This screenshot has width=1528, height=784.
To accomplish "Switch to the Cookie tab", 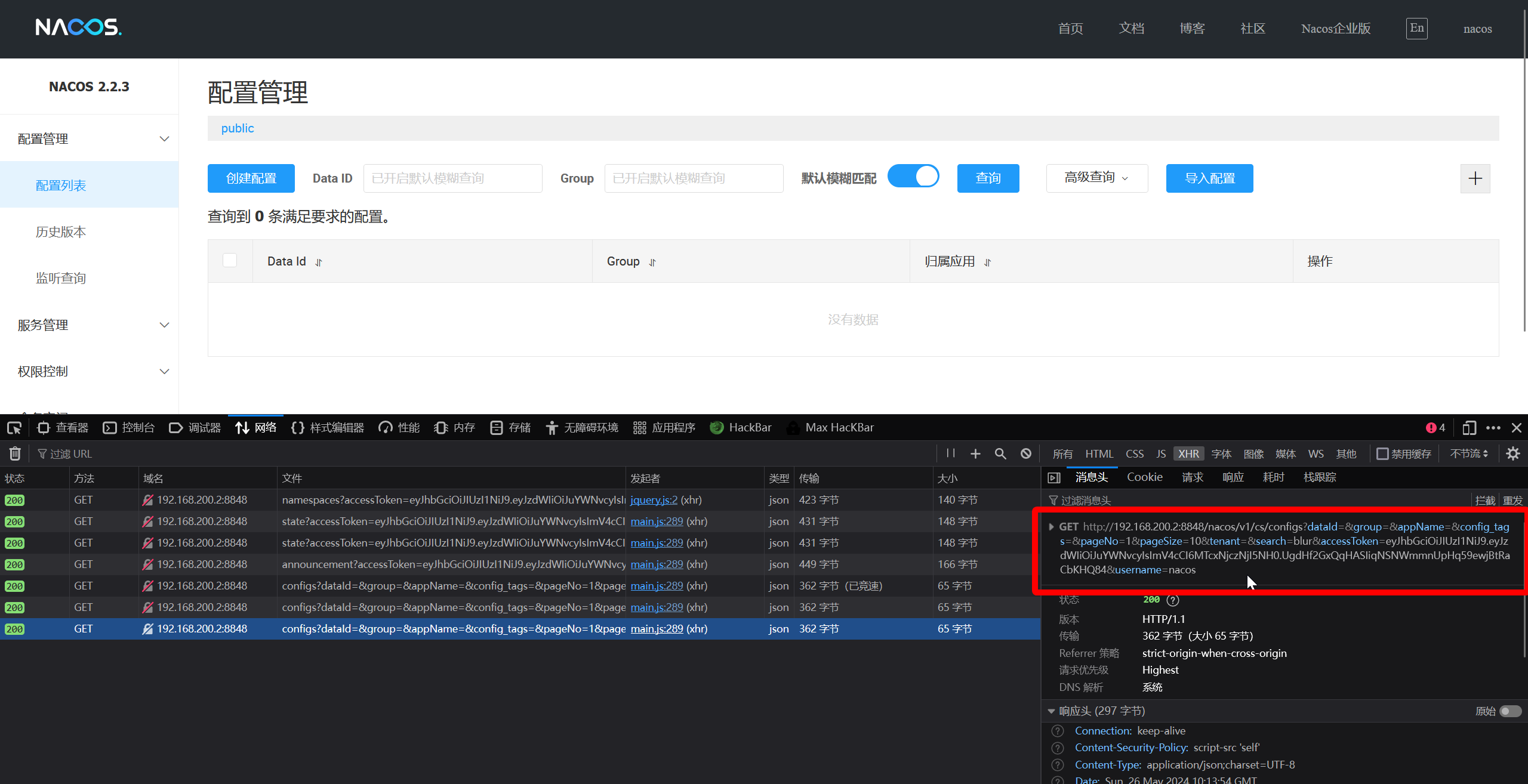I will click(x=1145, y=477).
